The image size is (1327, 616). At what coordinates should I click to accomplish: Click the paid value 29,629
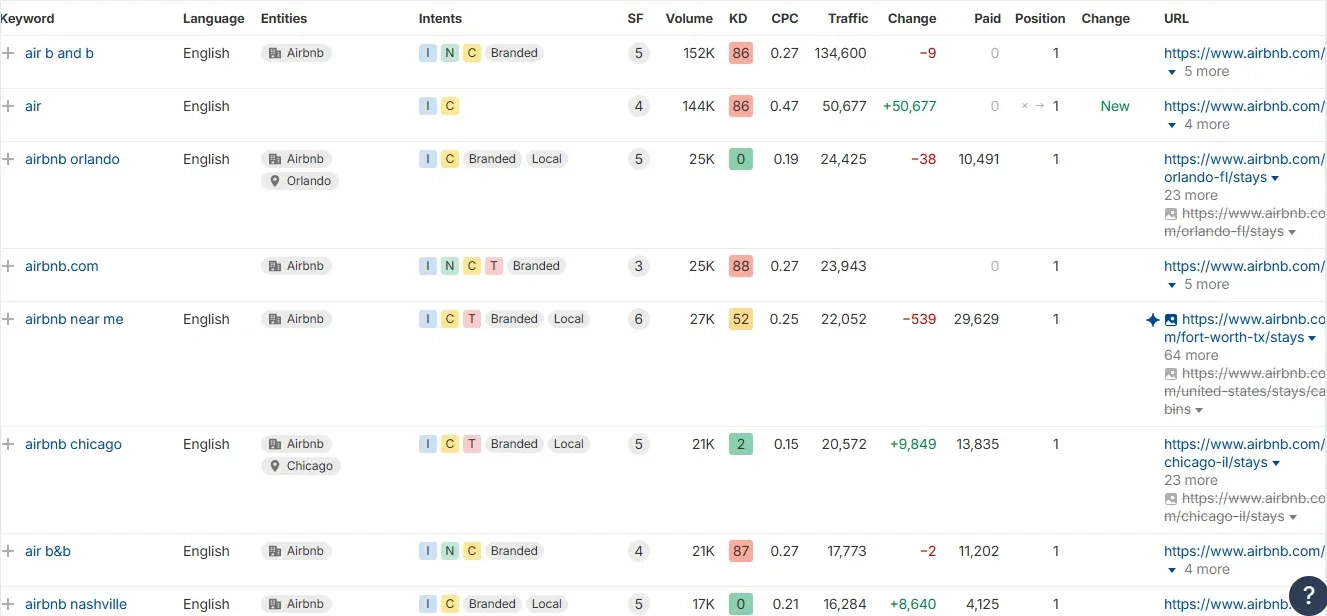(976, 319)
